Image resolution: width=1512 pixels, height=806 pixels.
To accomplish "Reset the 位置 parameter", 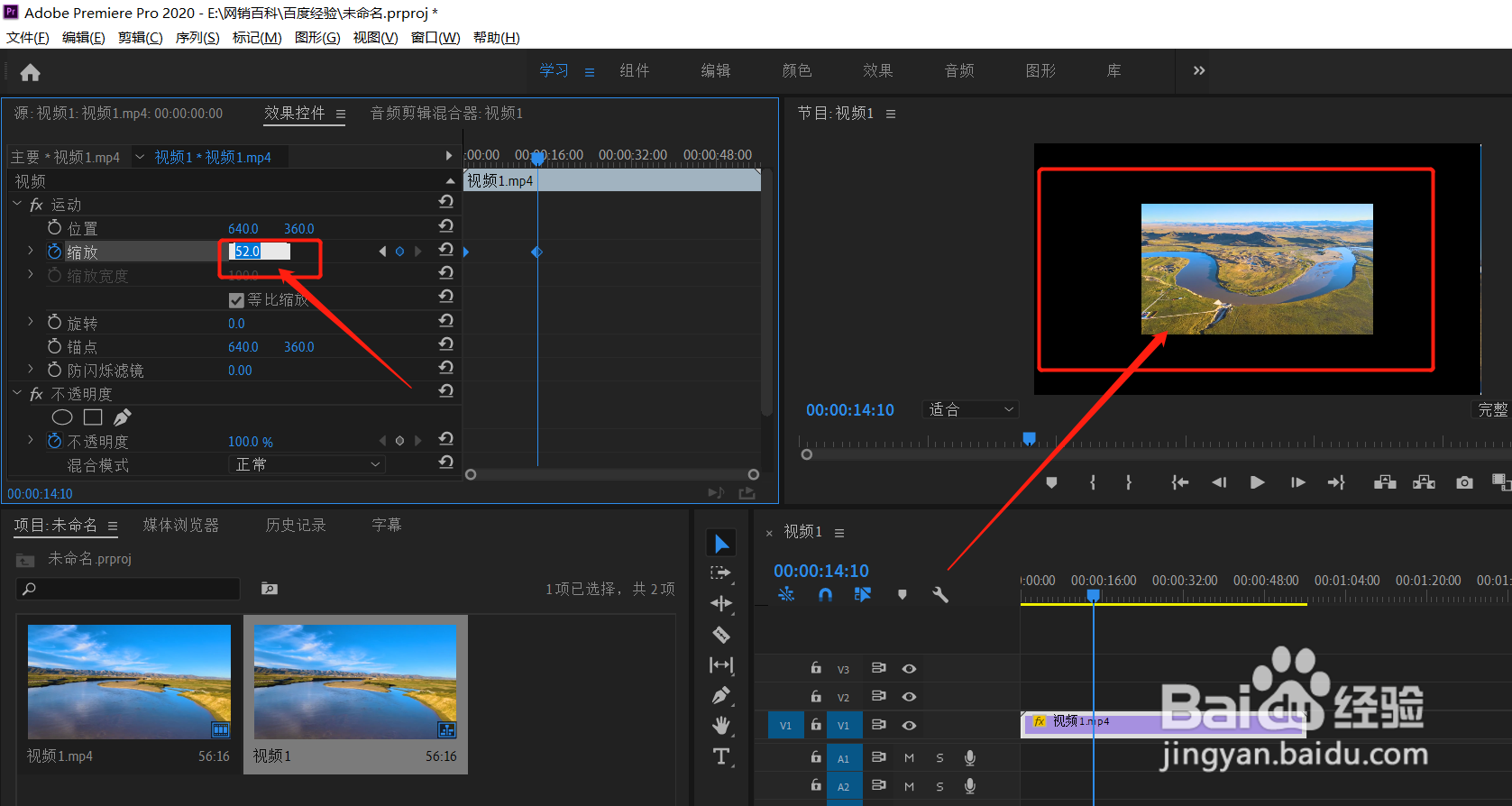I will click(x=445, y=226).
